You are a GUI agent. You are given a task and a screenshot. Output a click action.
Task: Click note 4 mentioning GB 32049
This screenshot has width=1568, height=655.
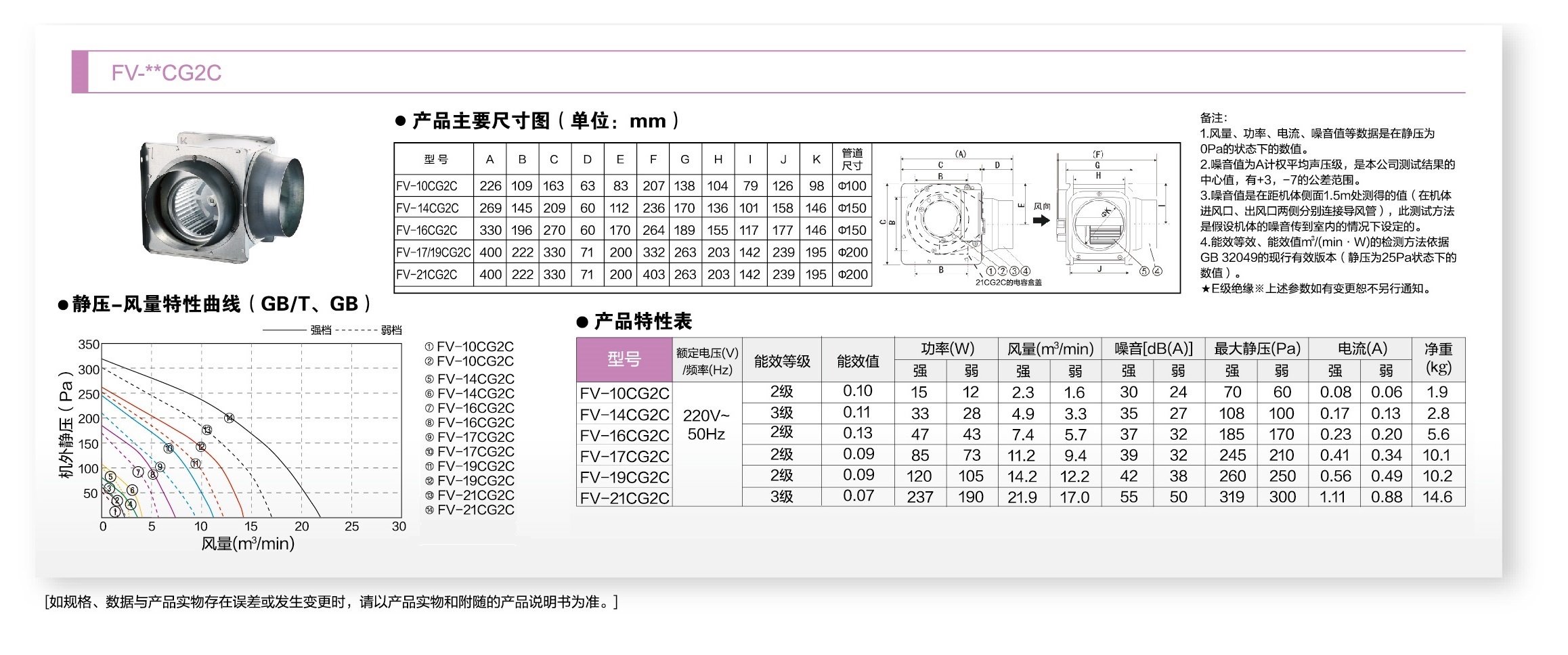[1328, 257]
